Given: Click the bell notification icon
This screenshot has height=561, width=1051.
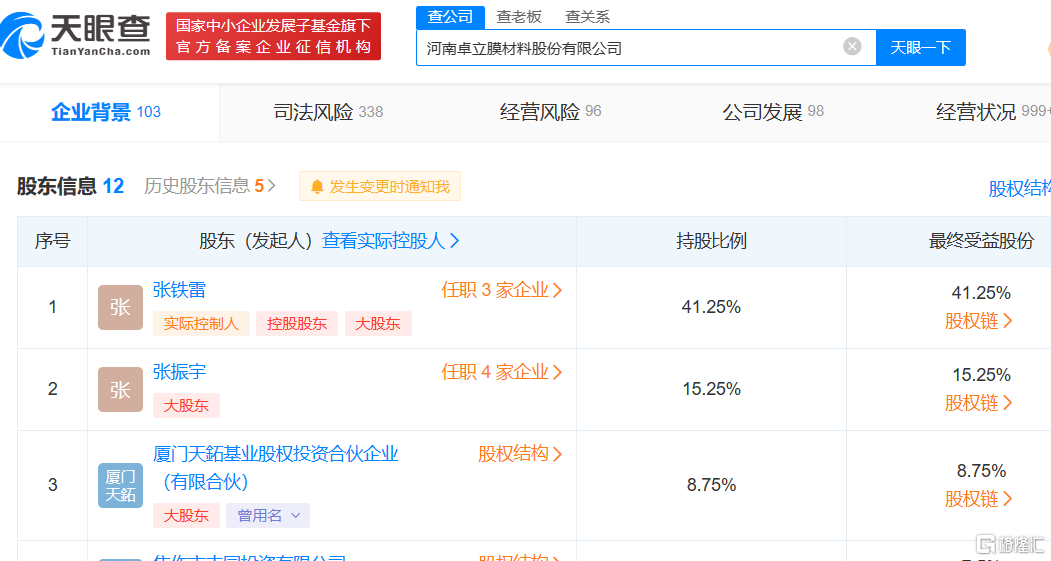Looking at the screenshot, I should [317, 187].
